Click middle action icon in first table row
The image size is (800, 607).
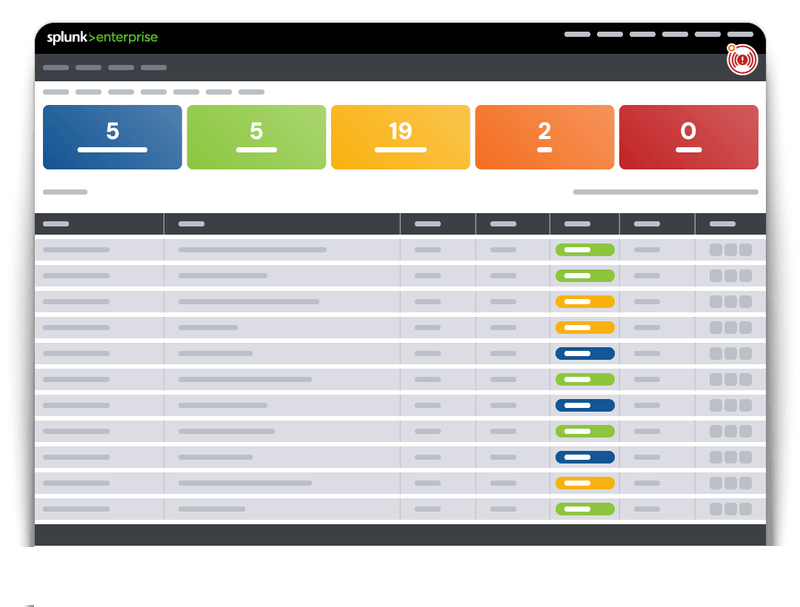click(x=730, y=250)
